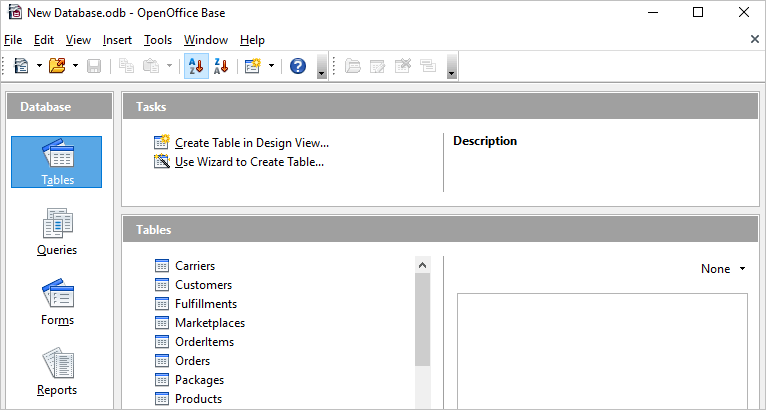The height and width of the screenshot is (410, 766).
Task: Click the empty table preview area
Action: 602,351
